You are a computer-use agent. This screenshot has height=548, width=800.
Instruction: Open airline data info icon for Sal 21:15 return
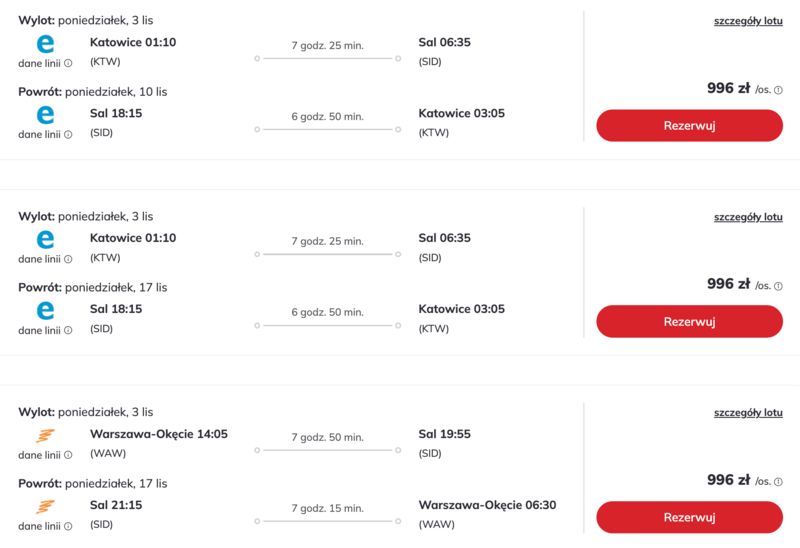click(68, 526)
